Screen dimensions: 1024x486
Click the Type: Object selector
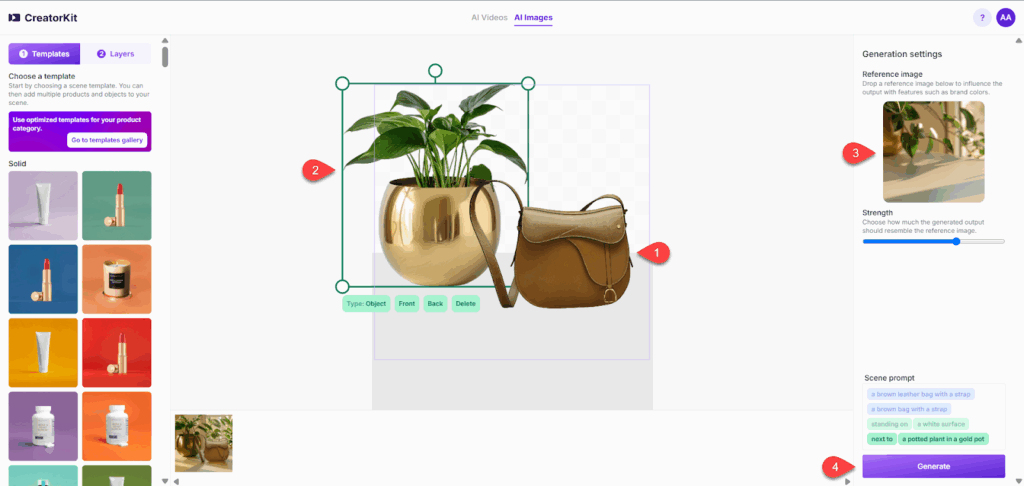[x=365, y=303]
